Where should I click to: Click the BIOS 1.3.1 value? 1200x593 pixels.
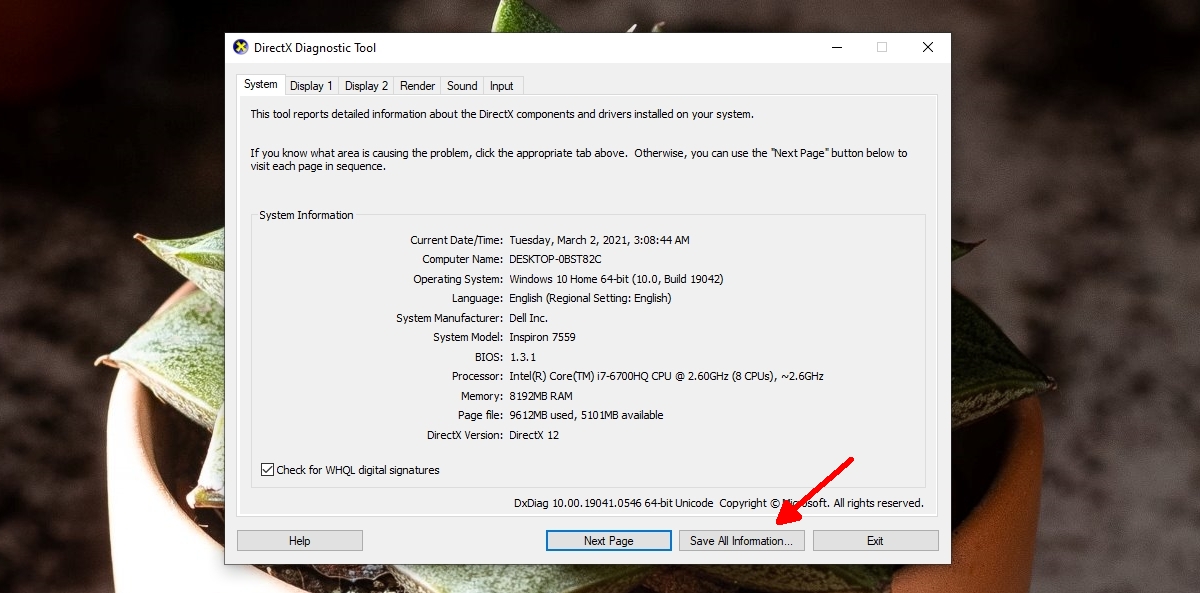coord(523,357)
